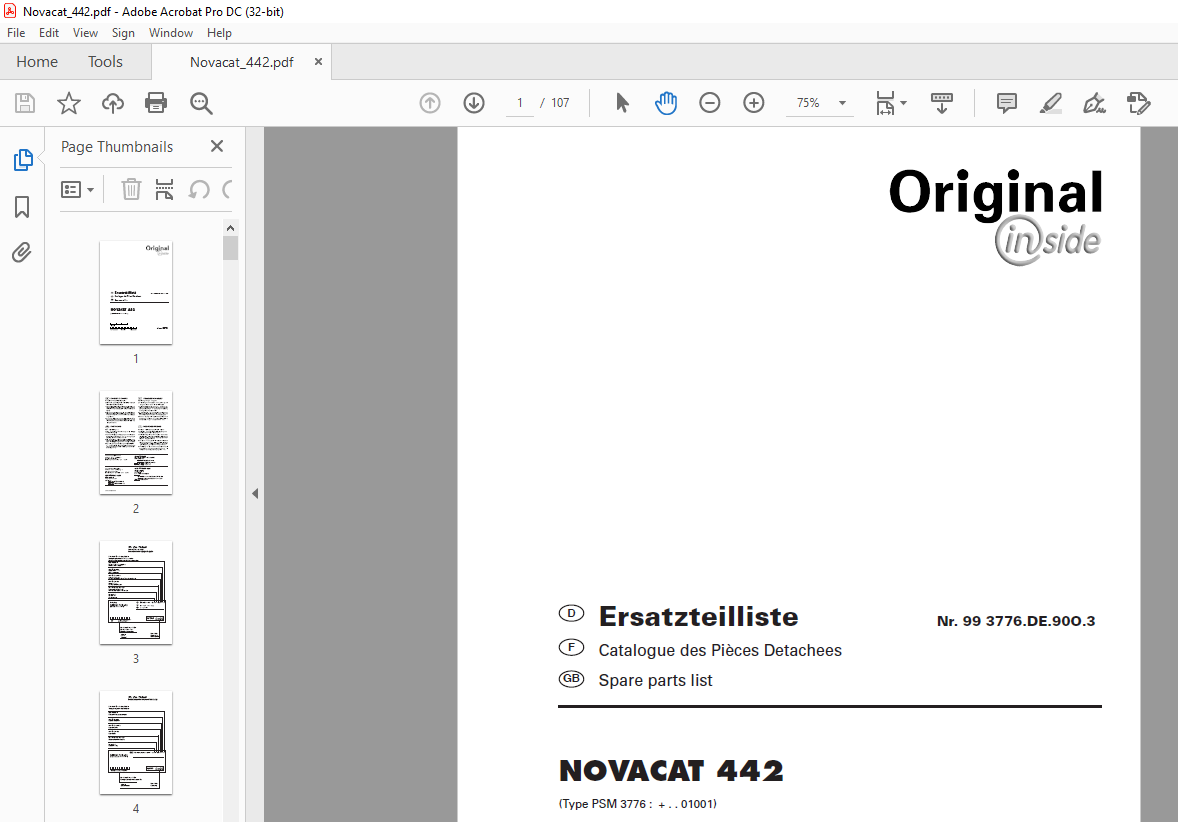Click the current page number field
1178x822 pixels.
(x=519, y=103)
